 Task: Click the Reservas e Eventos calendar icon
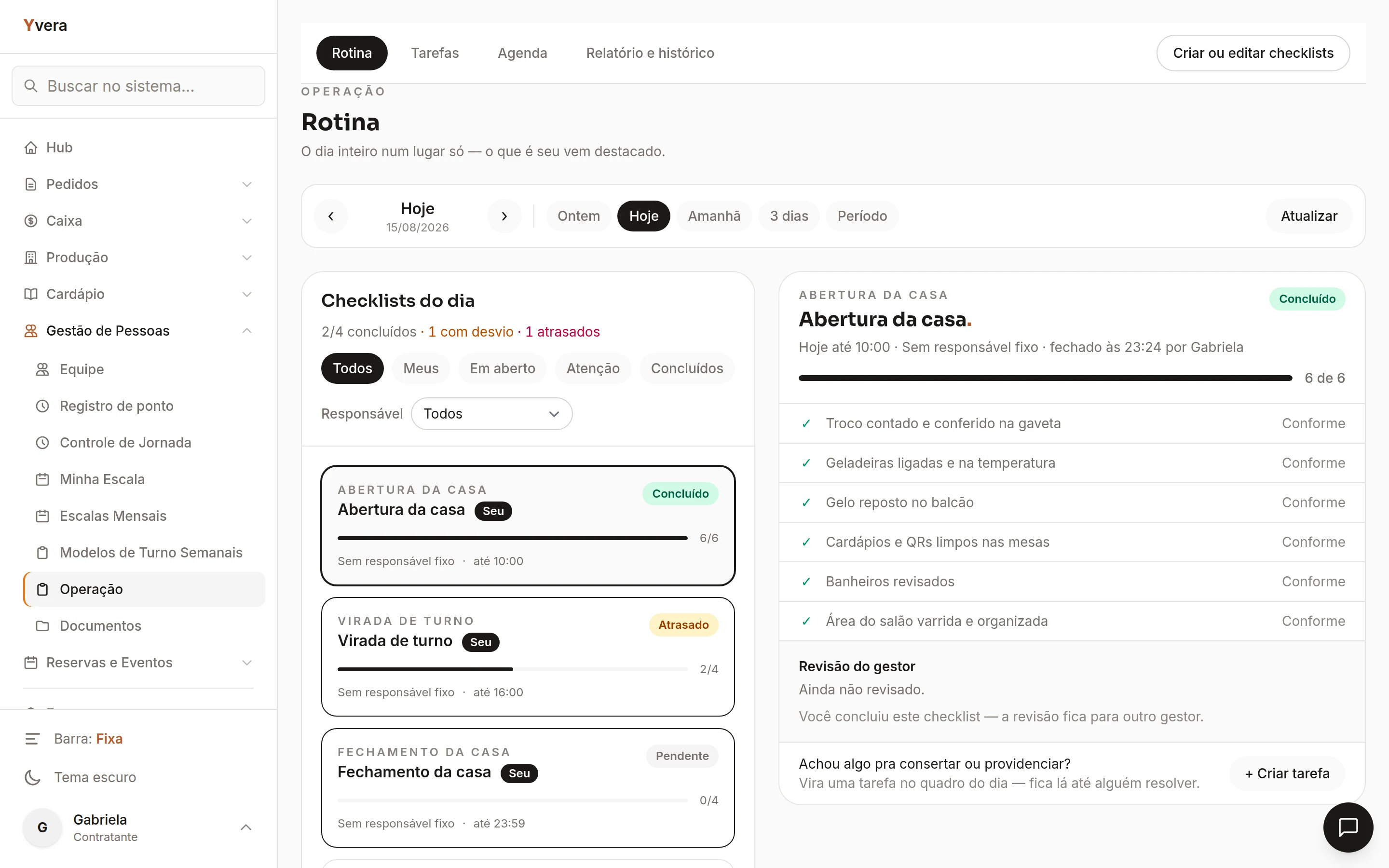tap(31, 663)
